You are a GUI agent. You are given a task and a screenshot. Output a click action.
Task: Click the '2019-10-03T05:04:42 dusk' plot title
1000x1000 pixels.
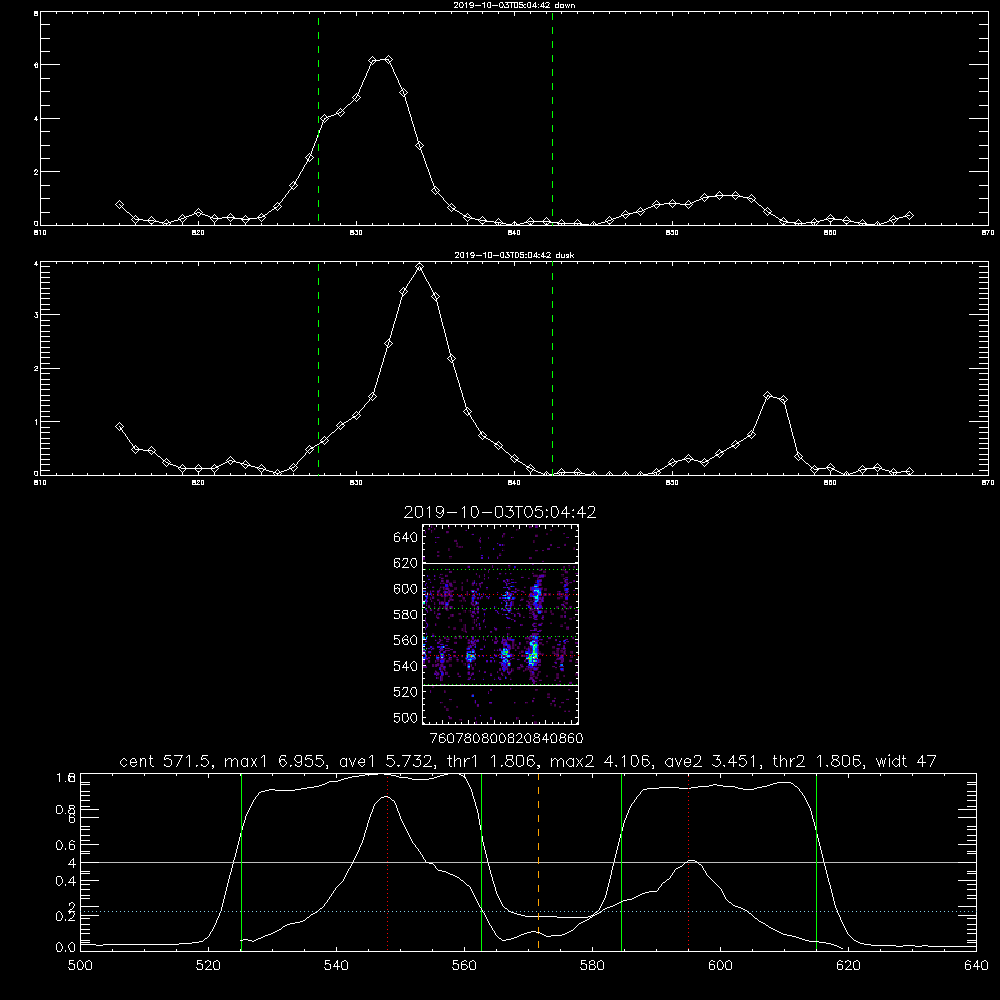pyautogui.click(x=514, y=255)
